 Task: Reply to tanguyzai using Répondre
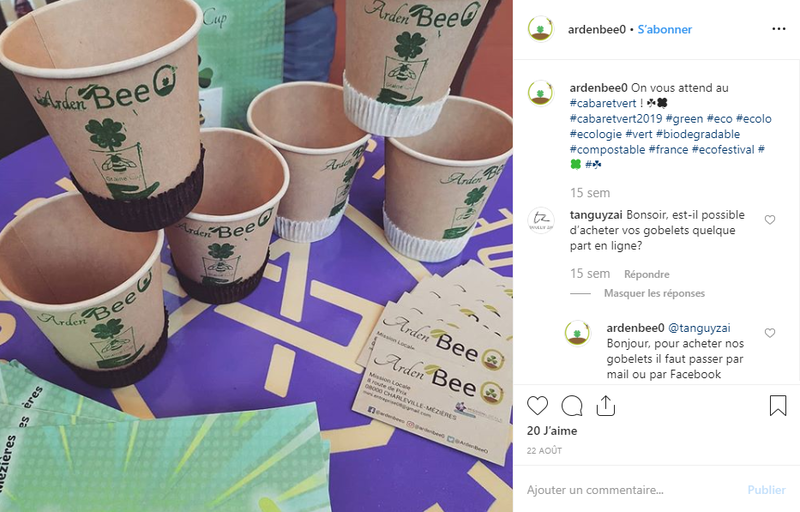click(646, 274)
